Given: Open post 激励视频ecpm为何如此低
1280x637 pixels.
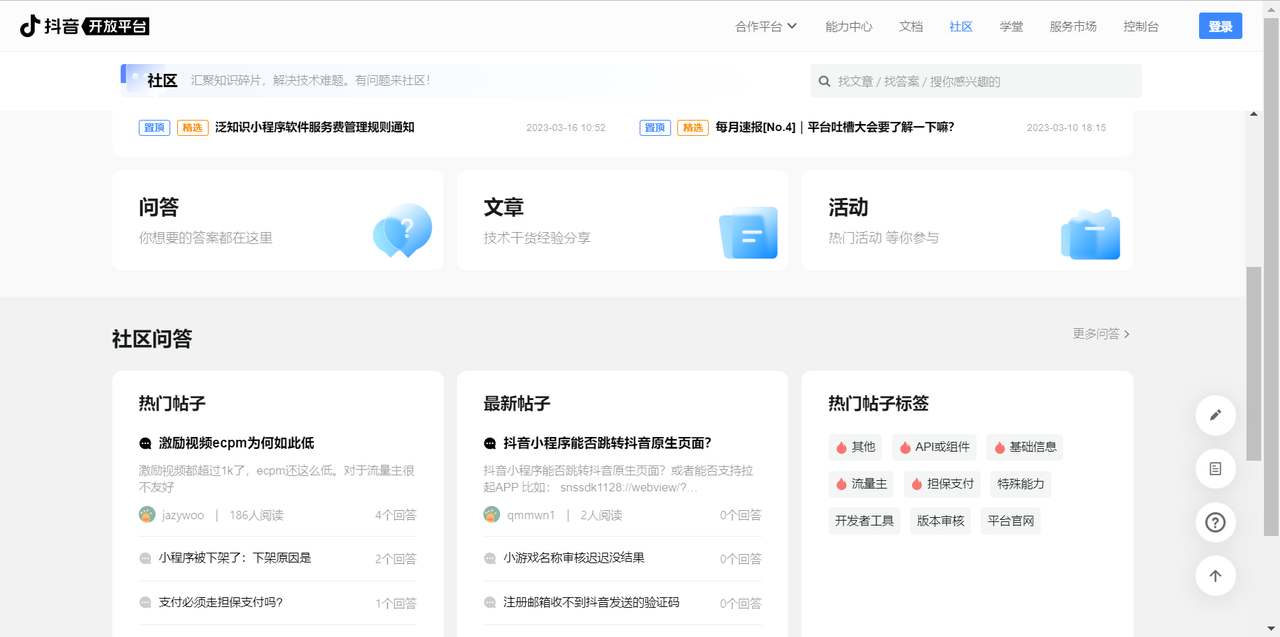Looking at the screenshot, I should [x=236, y=443].
